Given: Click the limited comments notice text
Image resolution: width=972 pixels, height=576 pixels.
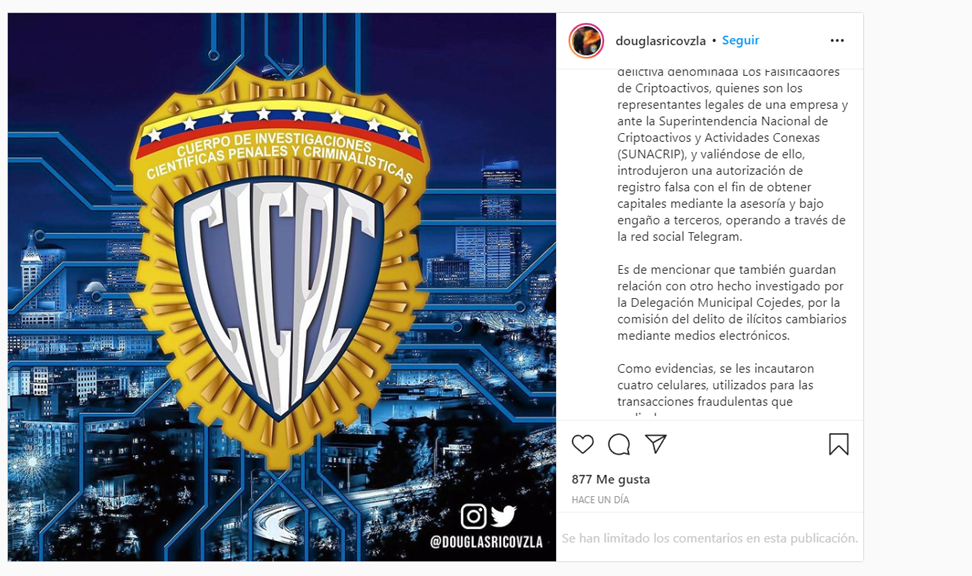Looking at the screenshot, I should [710, 538].
